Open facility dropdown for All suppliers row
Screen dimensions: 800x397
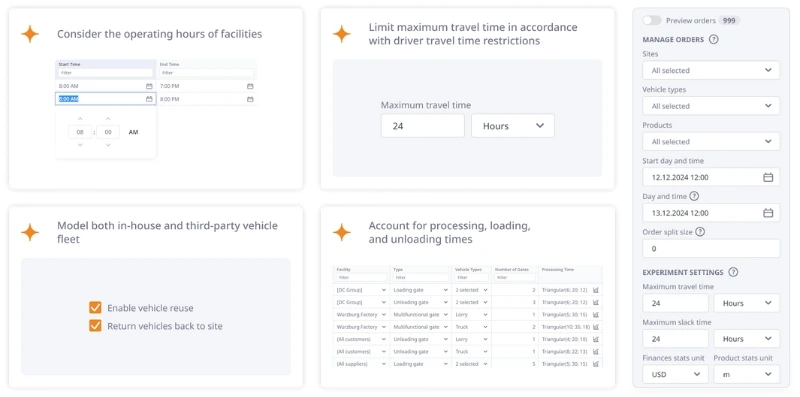(361, 364)
